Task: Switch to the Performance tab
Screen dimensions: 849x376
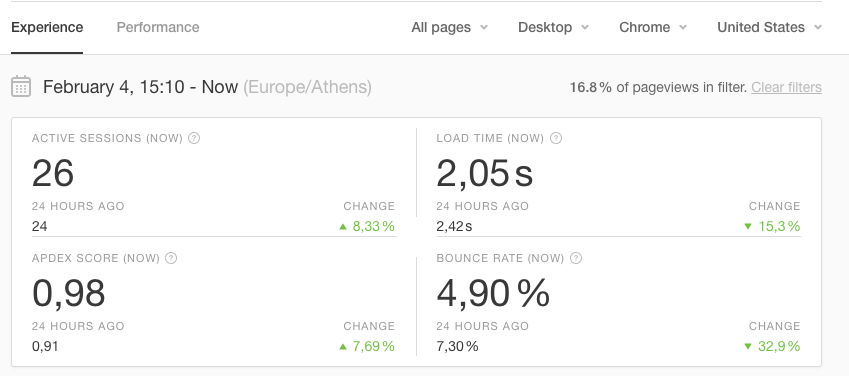Action: coord(158,27)
